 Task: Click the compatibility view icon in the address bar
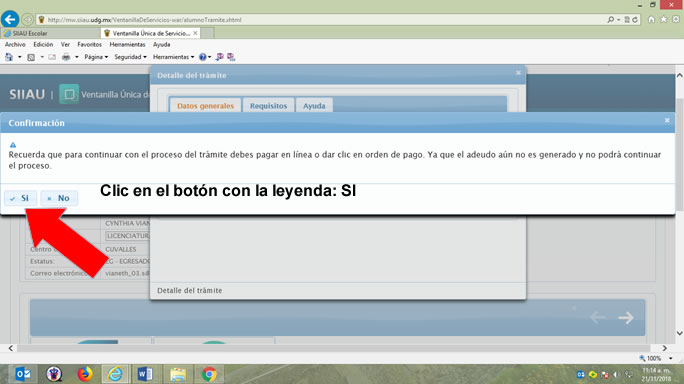coord(627,20)
